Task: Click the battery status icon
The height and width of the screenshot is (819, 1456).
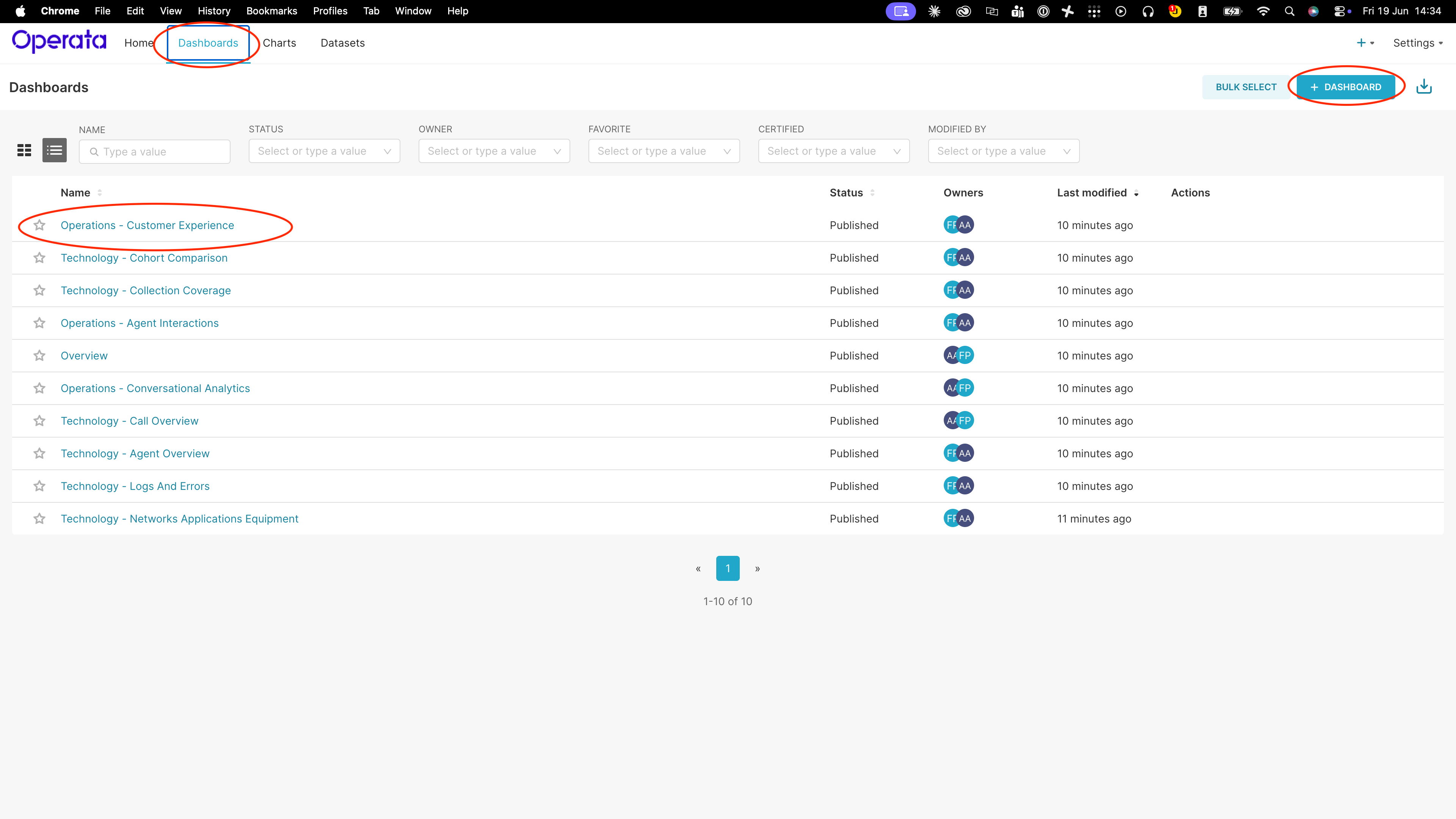Action: point(1232,11)
